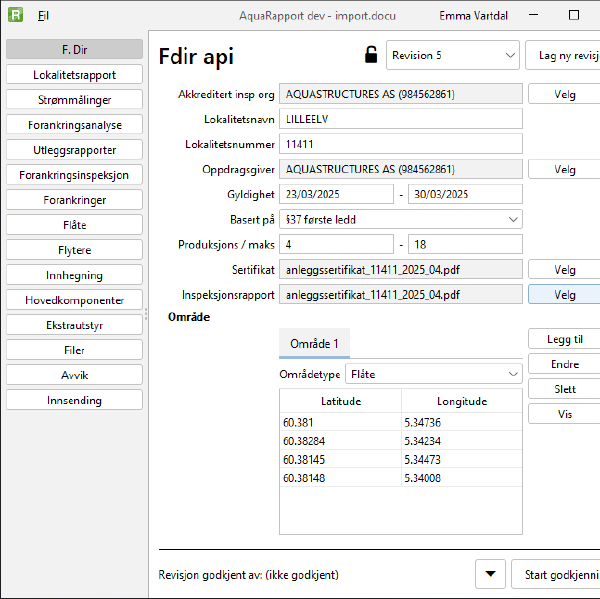This screenshot has height=599, width=600.
Task: Open the Avvik sidebar section
Action: coord(74,375)
